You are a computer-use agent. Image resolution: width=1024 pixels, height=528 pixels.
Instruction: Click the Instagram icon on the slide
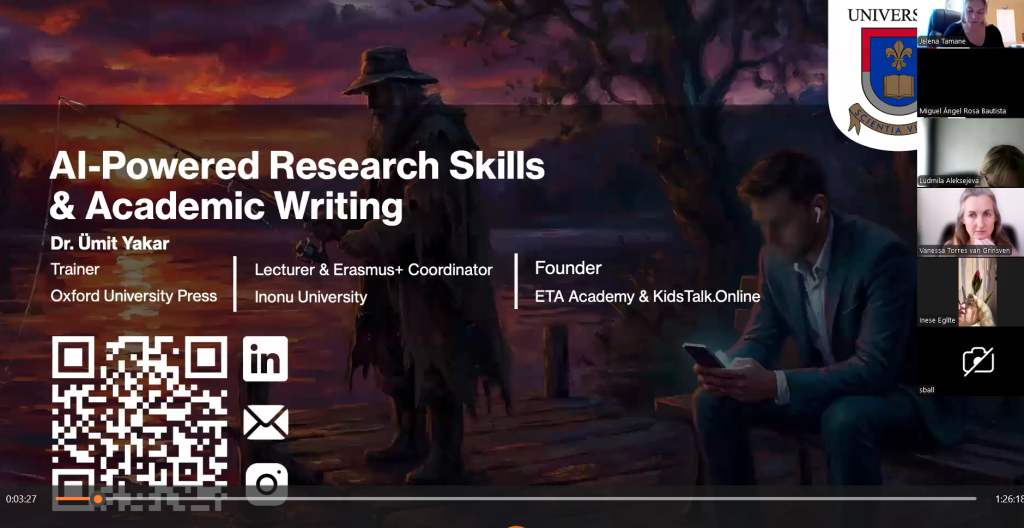(x=266, y=484)
